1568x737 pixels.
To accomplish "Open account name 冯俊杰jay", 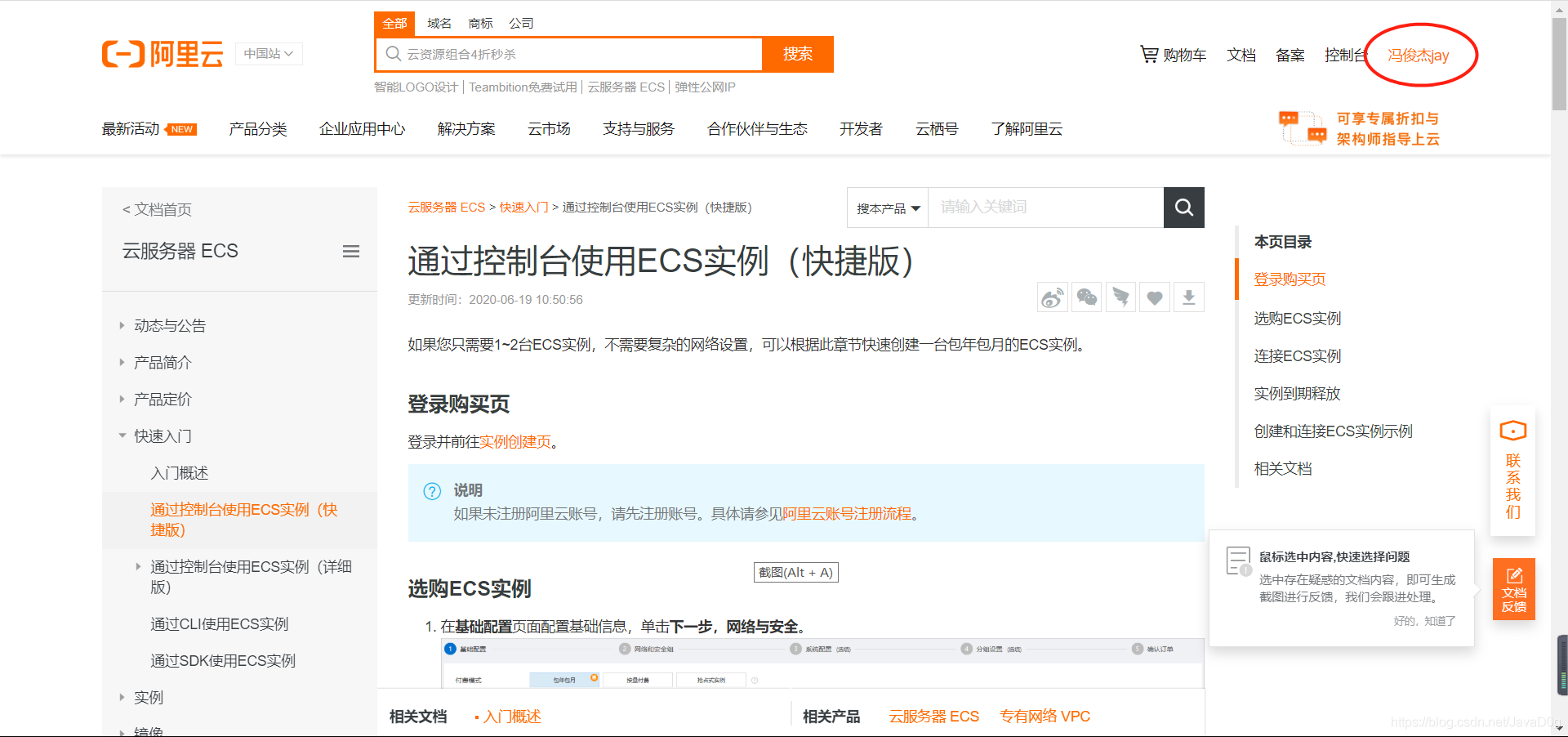I will (1419, 56).
